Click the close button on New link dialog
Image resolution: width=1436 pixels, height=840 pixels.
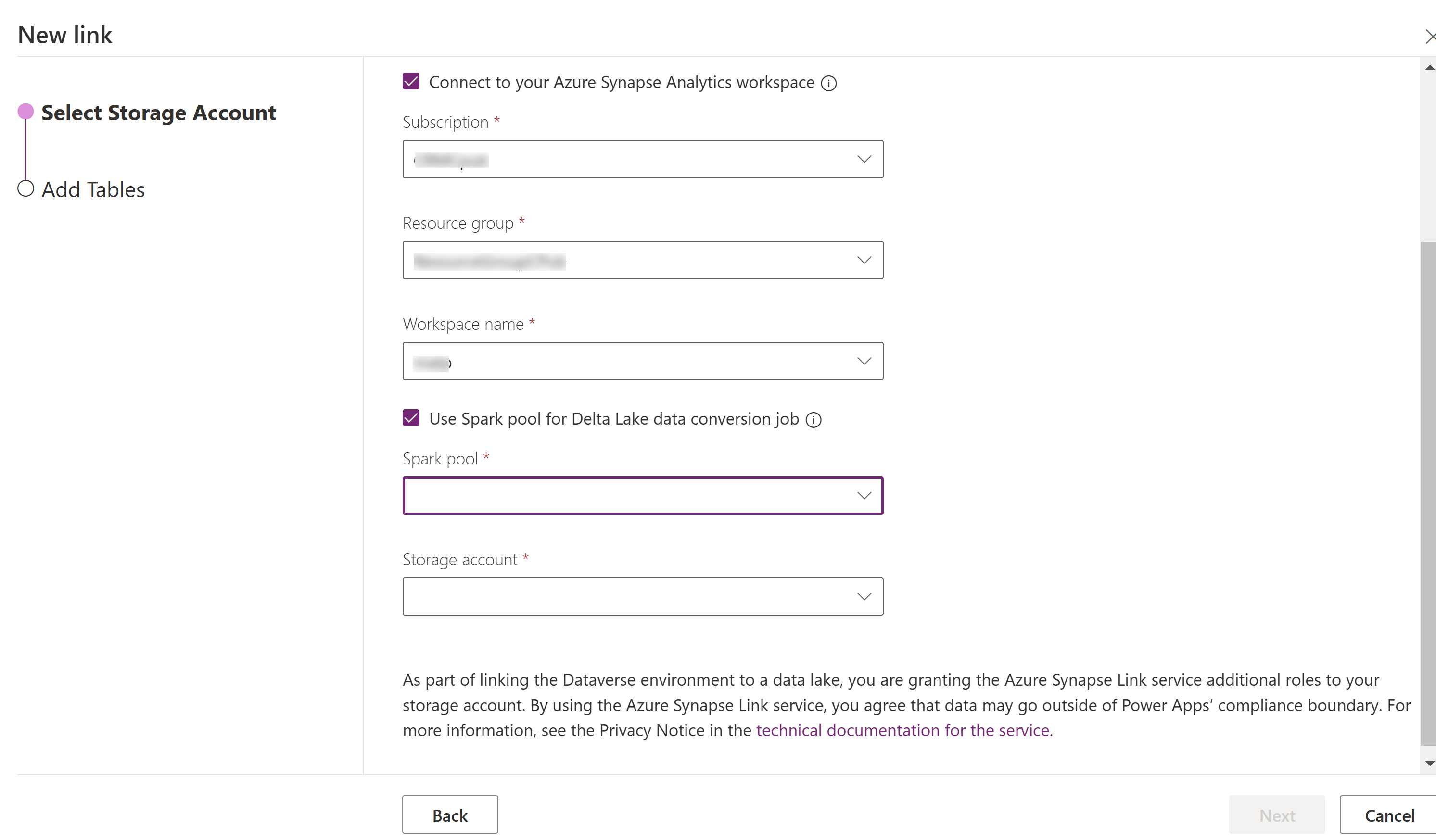tap(1430, 36)
